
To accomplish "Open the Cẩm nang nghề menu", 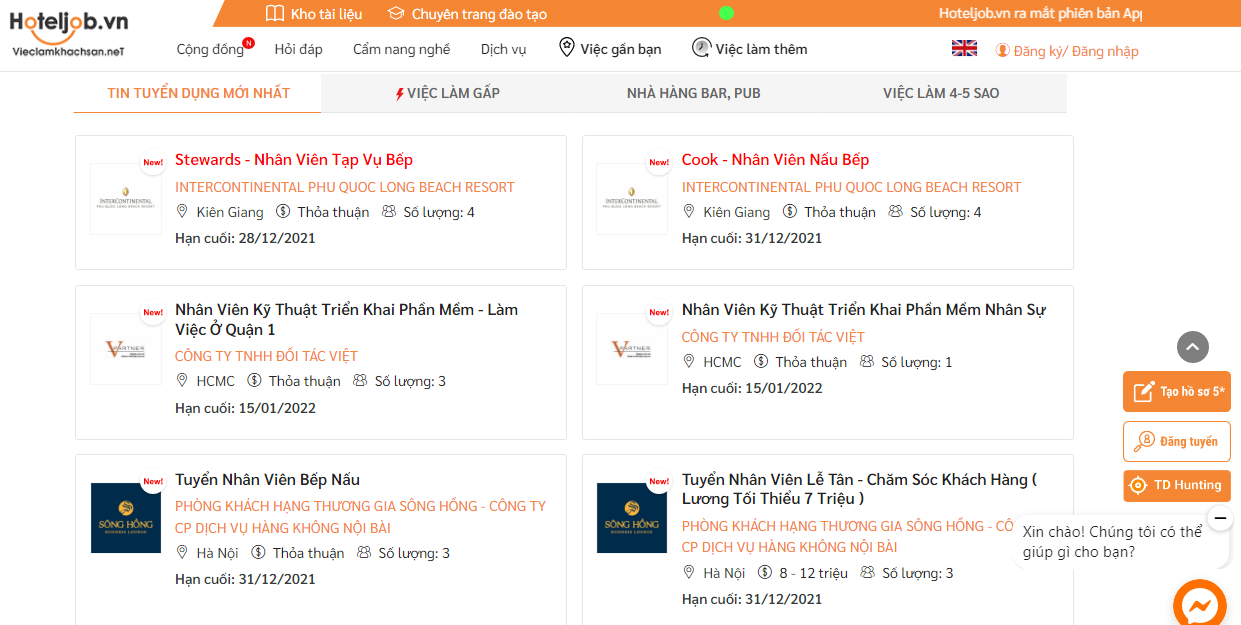I will 401,49.
